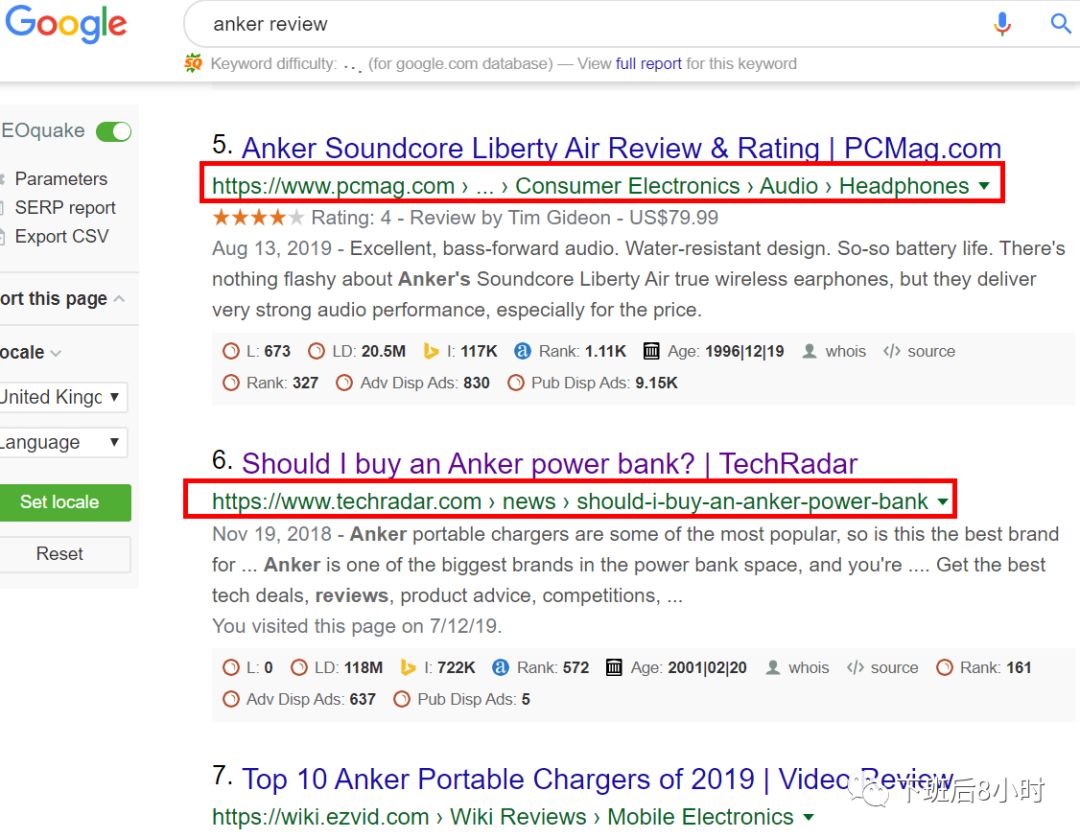Click the 'Consumer Electronics' breadcrumb text
The width and height of the screenshot is (1080, 838).
point(627,186)
